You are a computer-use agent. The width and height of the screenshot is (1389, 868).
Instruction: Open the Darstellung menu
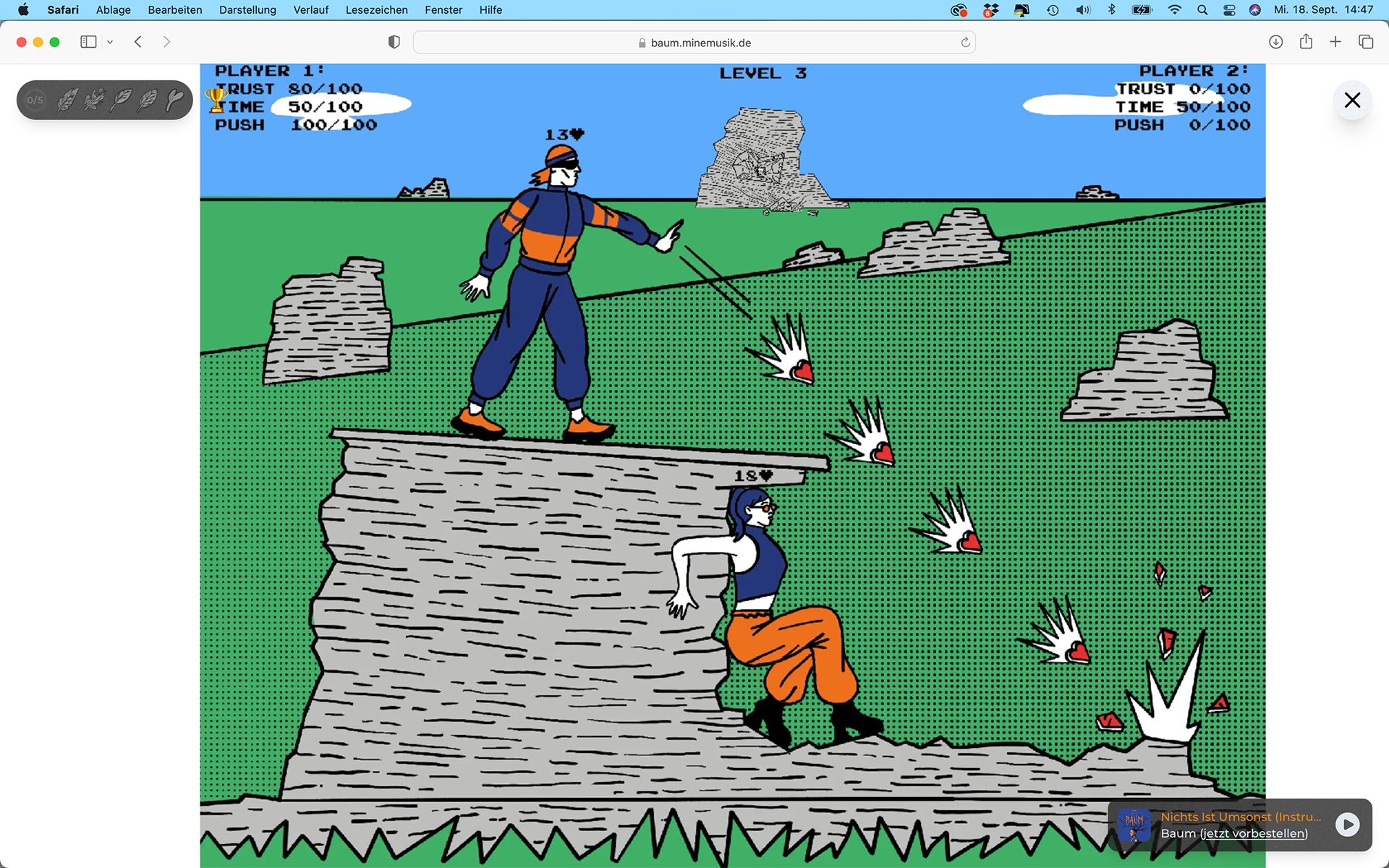pyautogui.click(x=247, y=10)
